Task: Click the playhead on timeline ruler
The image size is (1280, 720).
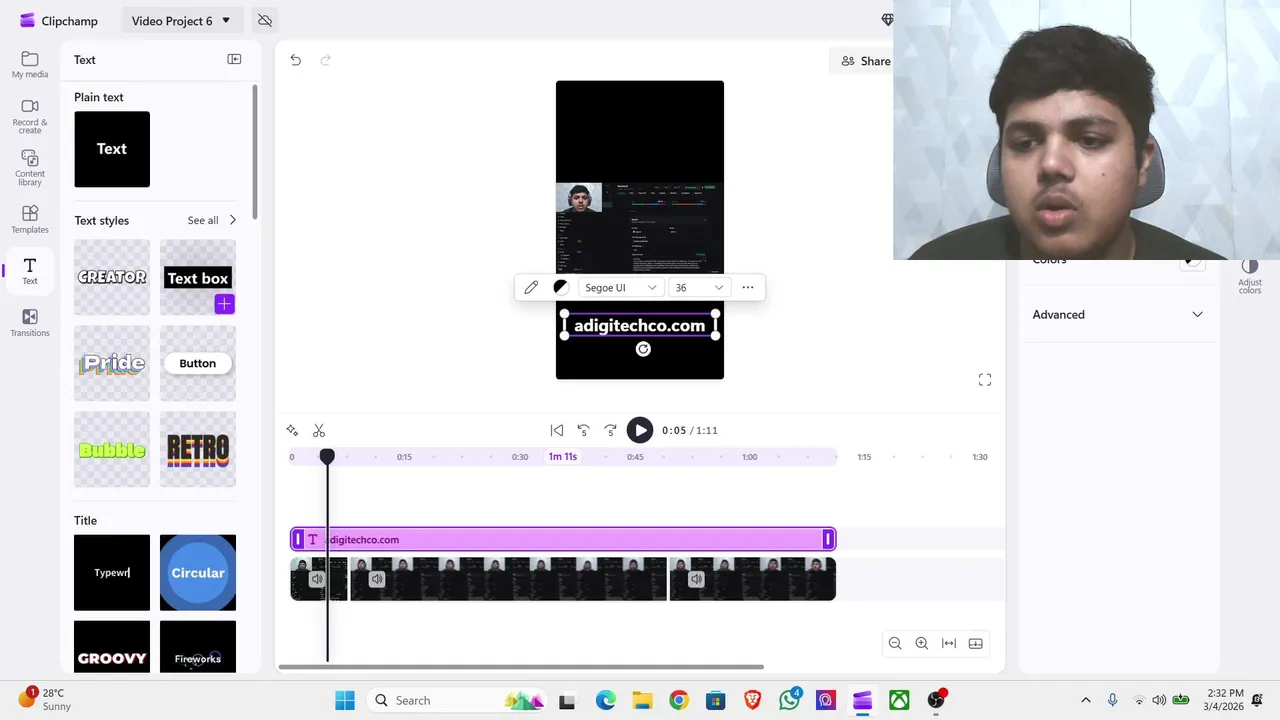Action: [327, 456]
